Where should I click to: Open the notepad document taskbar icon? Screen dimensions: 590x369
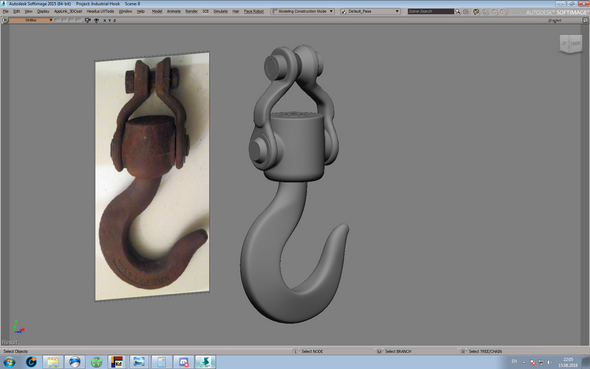161,362
